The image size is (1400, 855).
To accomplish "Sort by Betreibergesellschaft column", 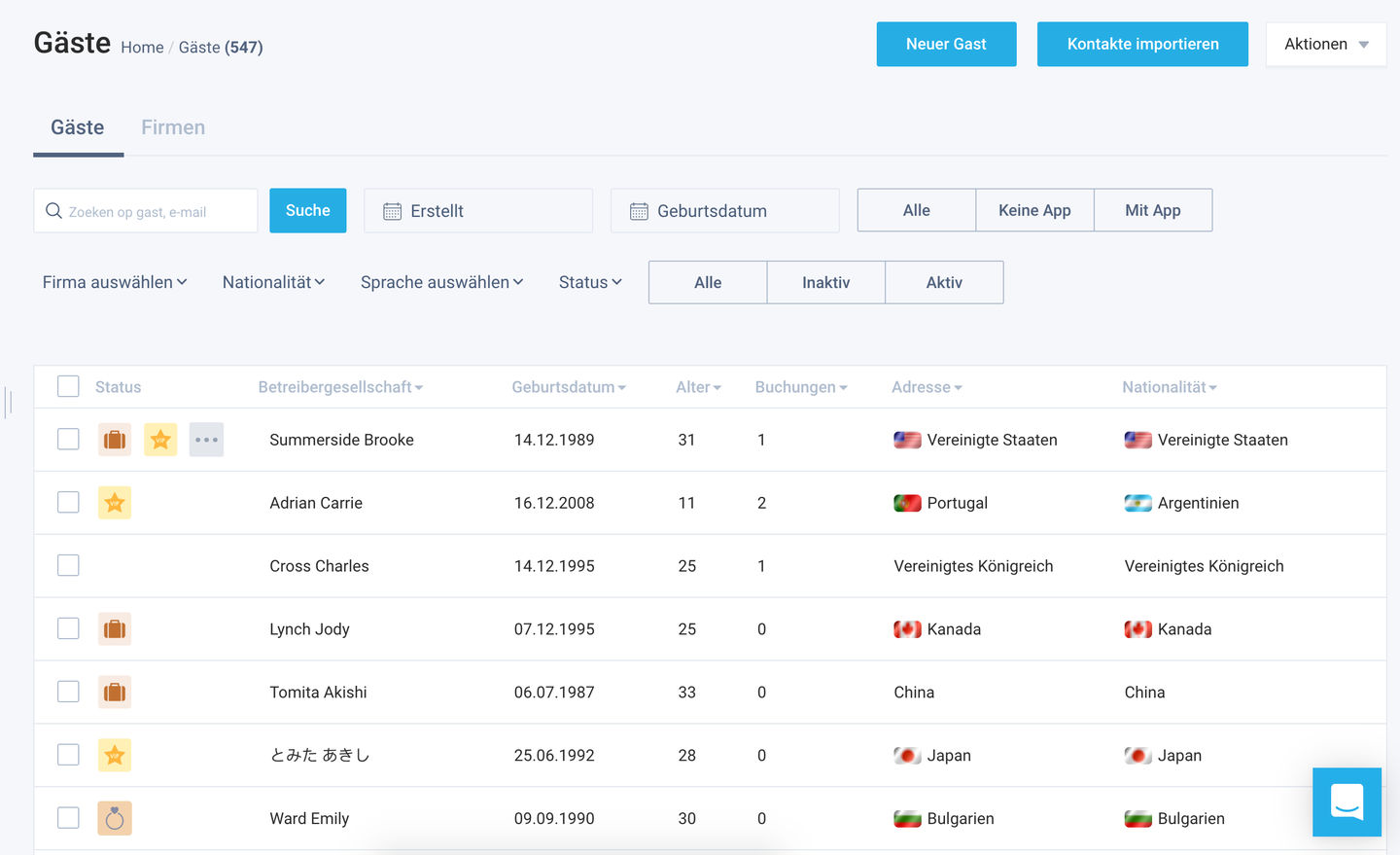I will coord(340,387).
